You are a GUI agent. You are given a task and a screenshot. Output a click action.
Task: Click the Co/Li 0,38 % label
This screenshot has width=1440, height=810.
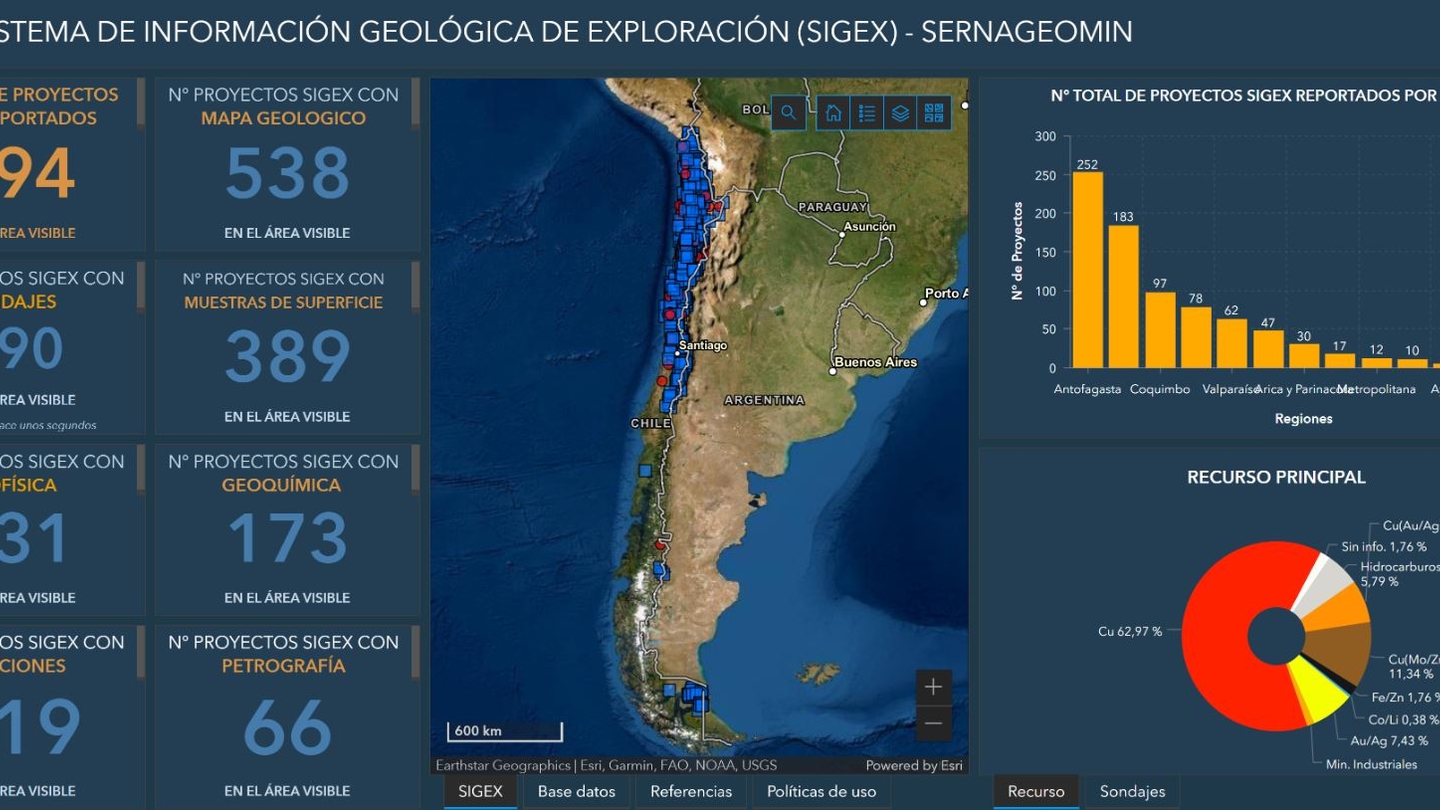[1404, 720]
